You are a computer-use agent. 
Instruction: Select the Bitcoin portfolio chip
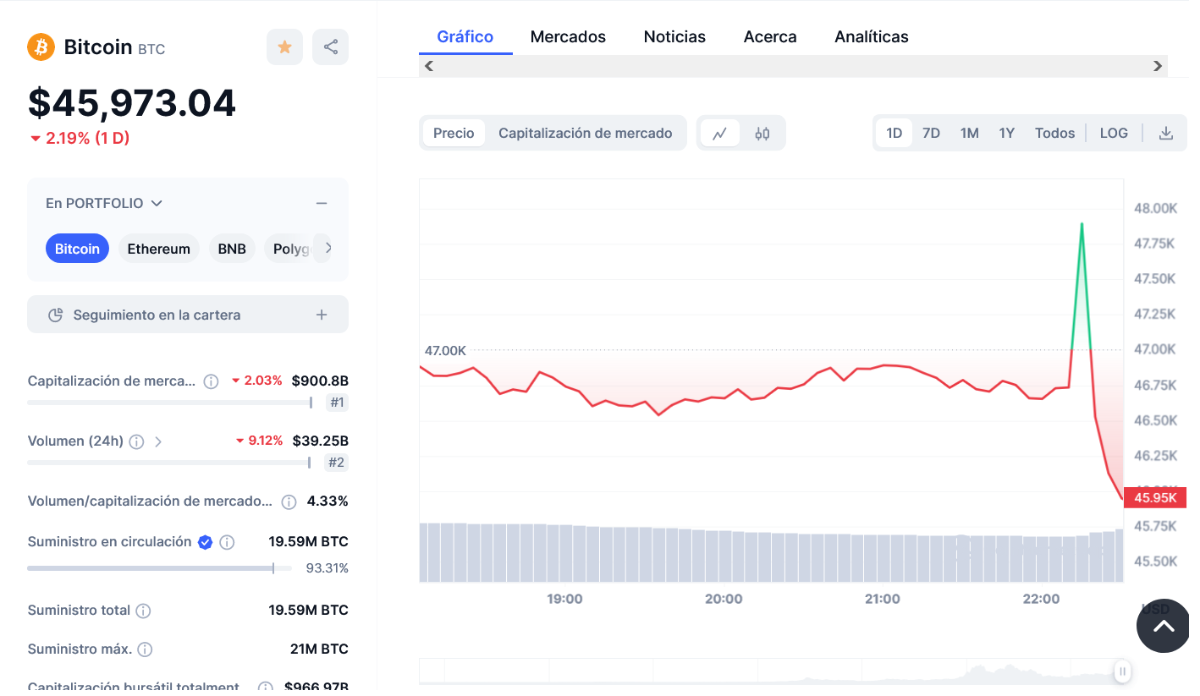[x=77, y=249]
